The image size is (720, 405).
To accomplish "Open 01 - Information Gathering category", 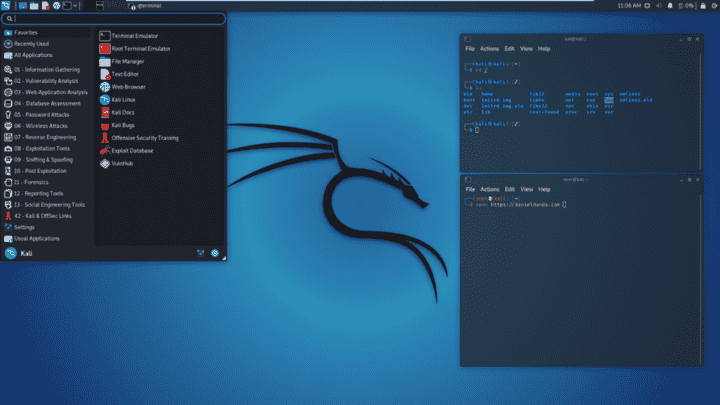I will coord(46,70).
